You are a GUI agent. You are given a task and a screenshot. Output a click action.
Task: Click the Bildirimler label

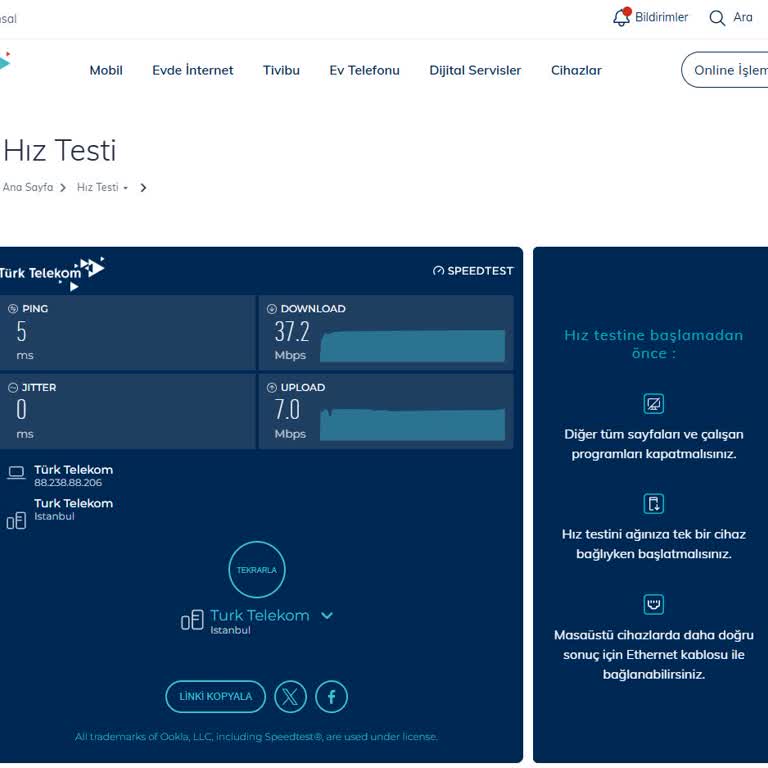(x=661, y=17)
